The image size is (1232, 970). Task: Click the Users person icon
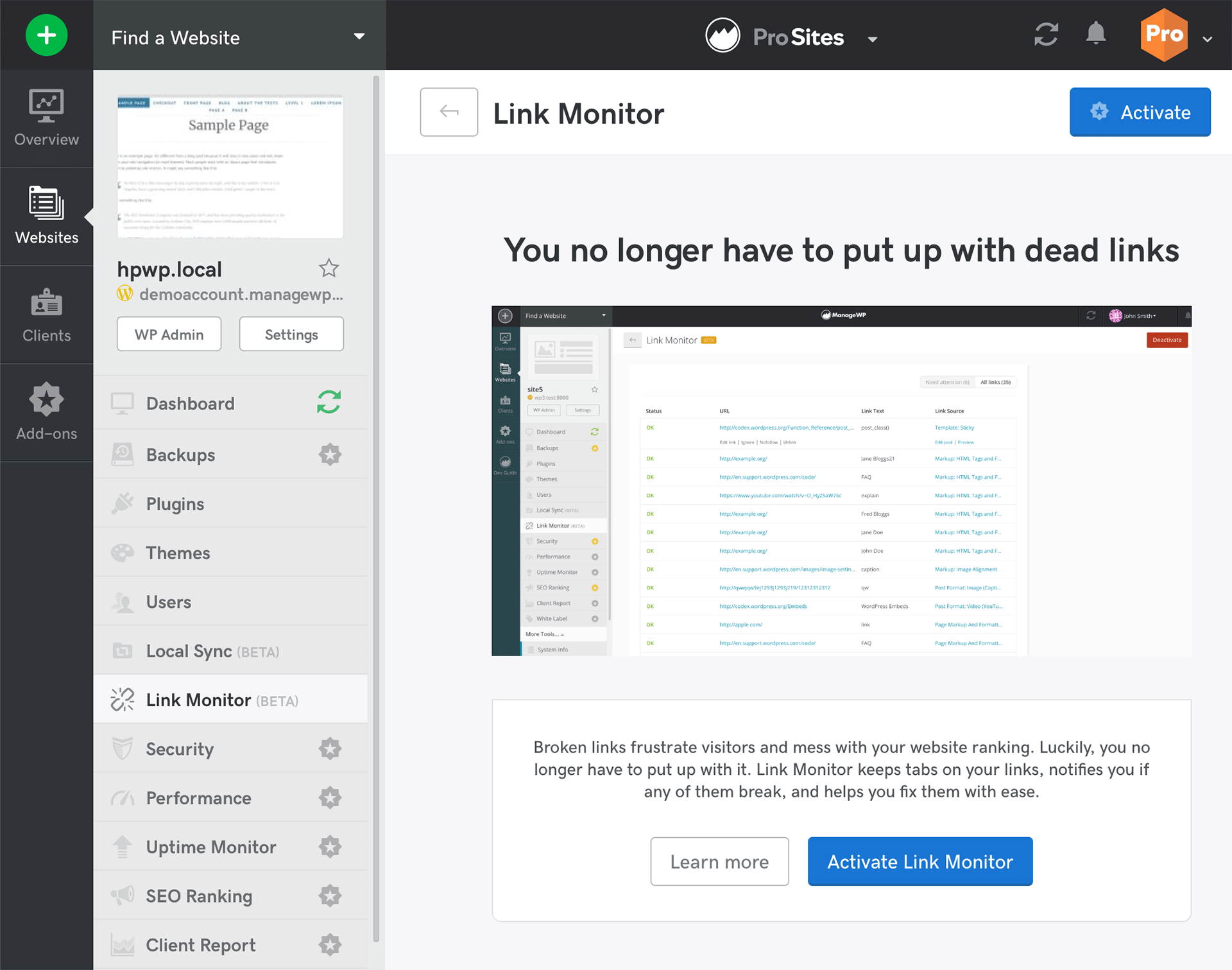(122, 602)
